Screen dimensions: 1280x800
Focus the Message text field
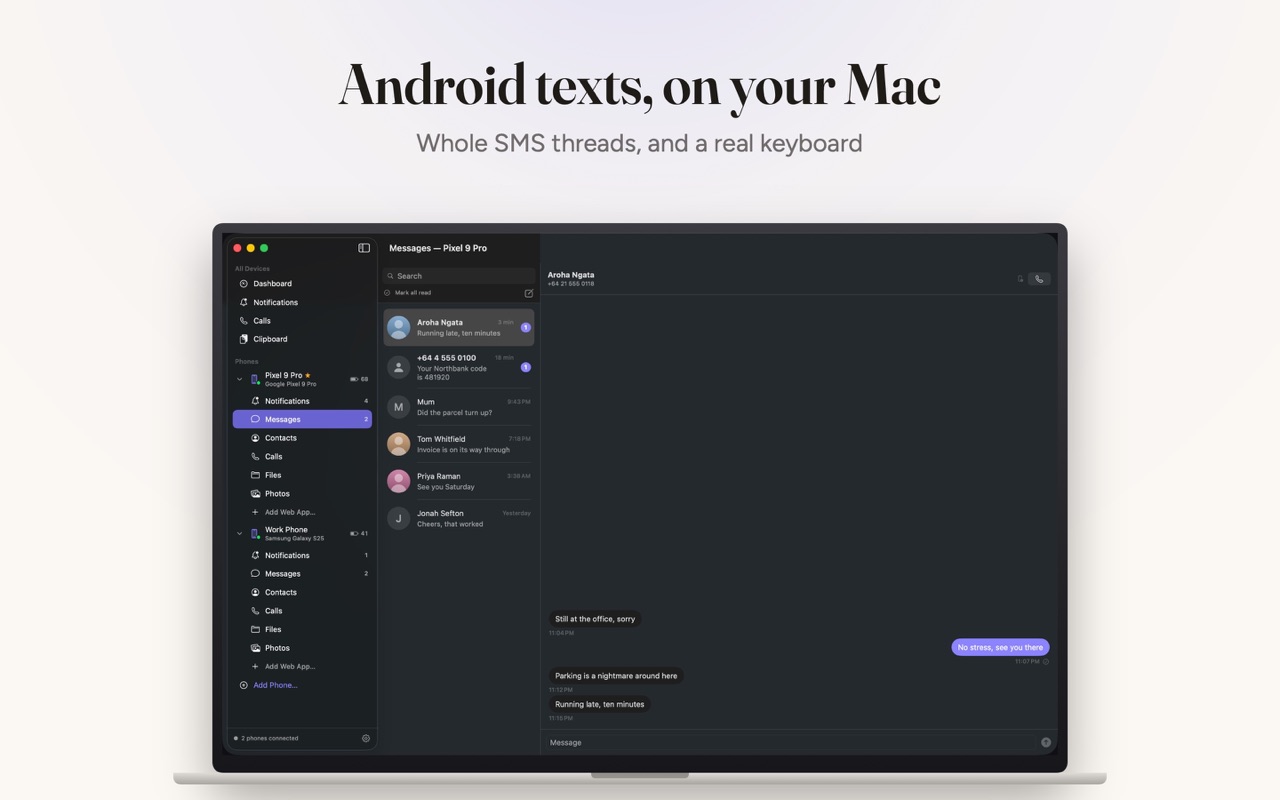tap(792, 742)
